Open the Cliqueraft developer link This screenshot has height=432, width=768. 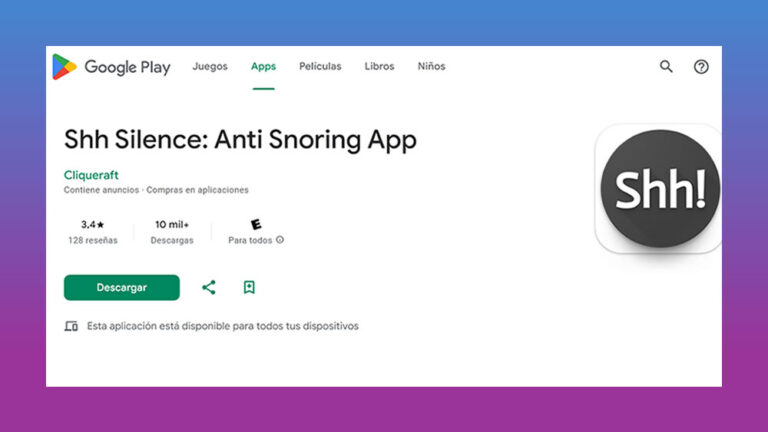(91, 175)
